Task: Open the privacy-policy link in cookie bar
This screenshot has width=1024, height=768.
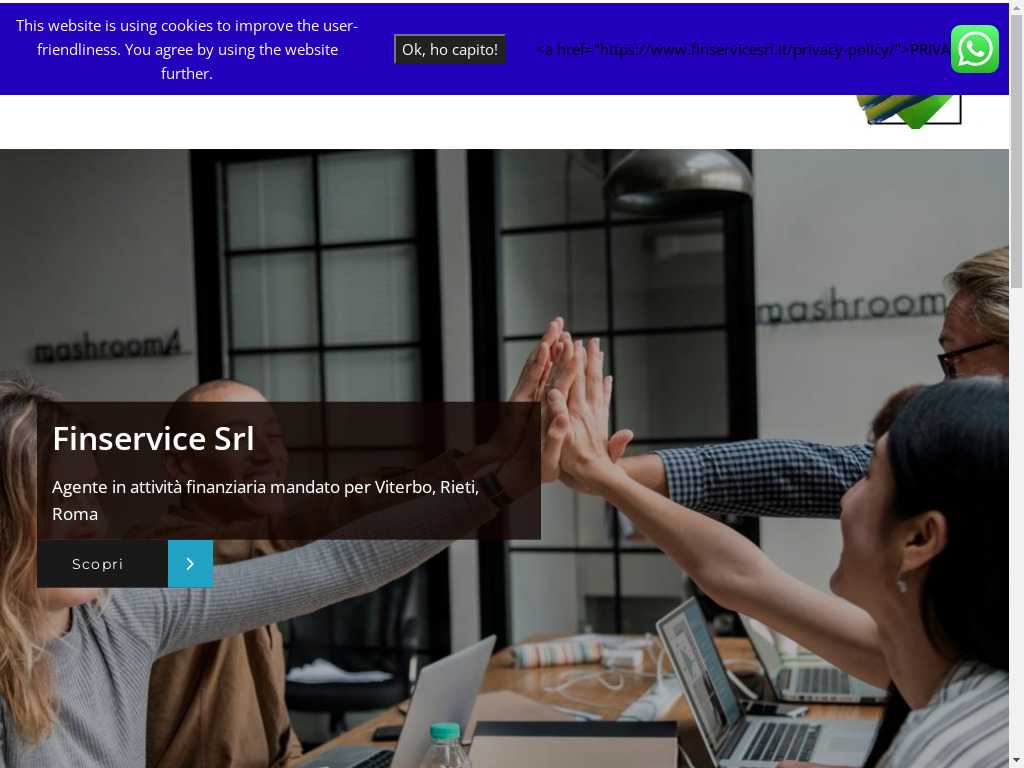Action: (x=743, y=50)
